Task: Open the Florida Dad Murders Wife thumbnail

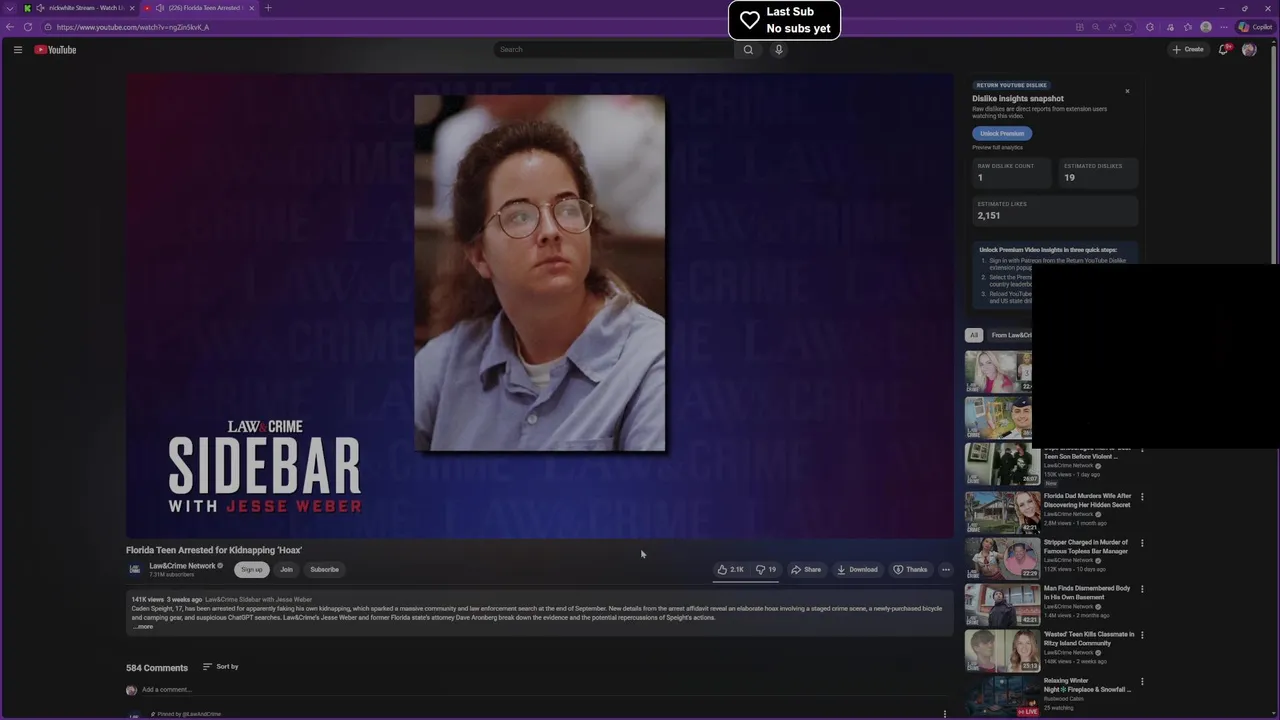Action: [x=1002, y=512]
